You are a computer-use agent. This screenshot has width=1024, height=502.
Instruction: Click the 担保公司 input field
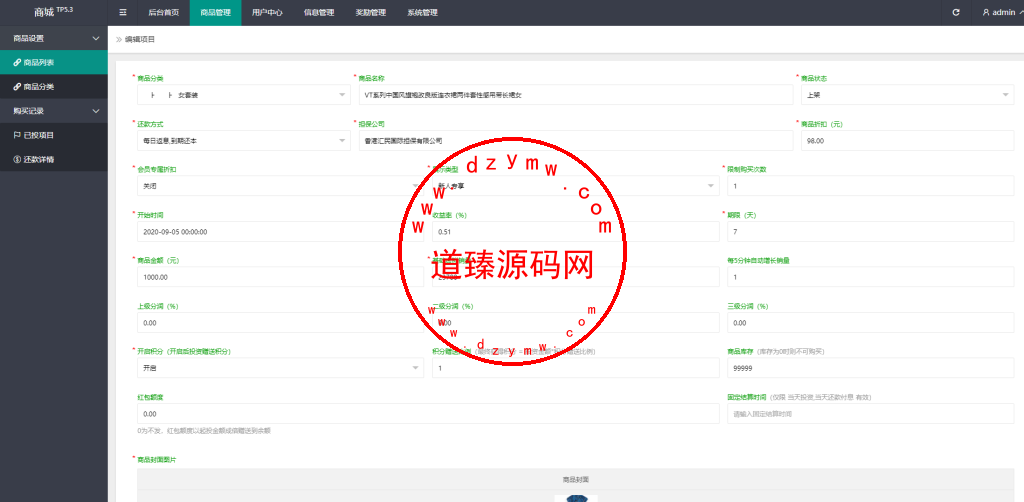pos(576,140)
